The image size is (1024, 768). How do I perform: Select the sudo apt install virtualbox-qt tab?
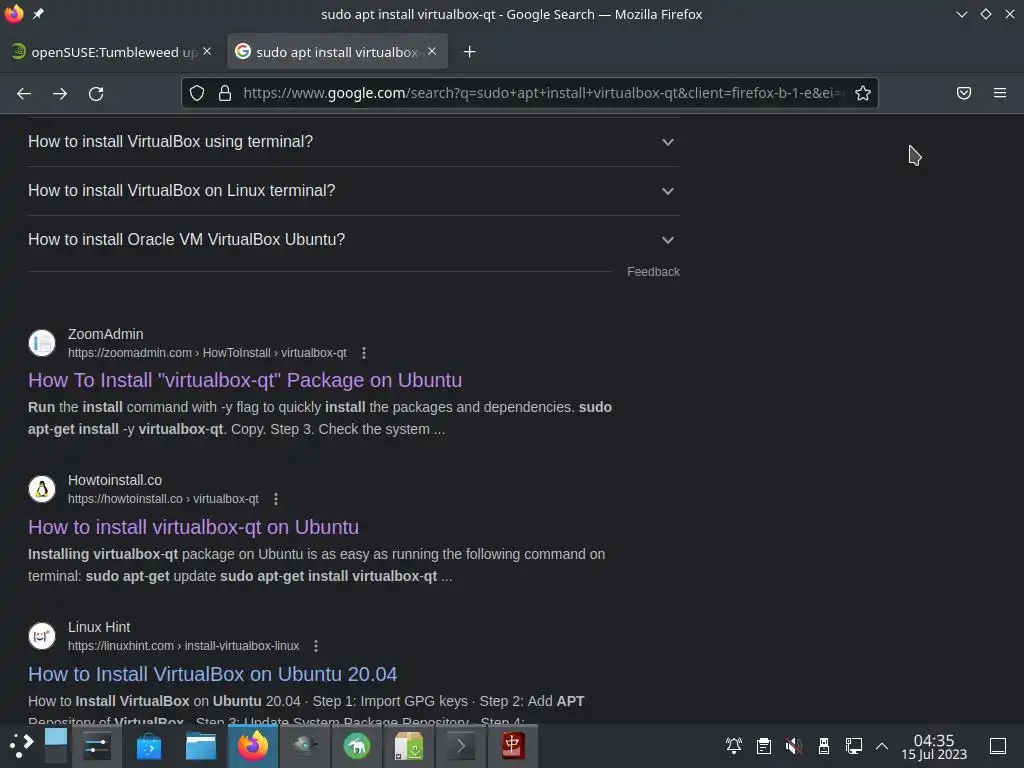[x=337, y=52]
